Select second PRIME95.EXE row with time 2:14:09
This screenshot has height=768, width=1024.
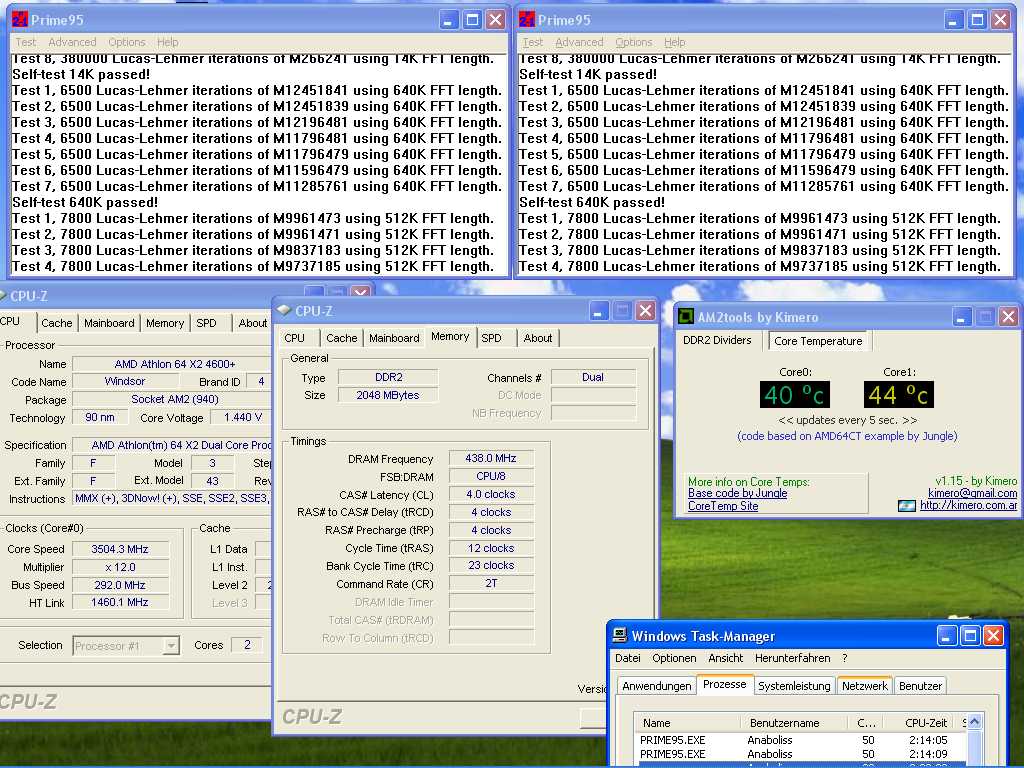point(800,754)
